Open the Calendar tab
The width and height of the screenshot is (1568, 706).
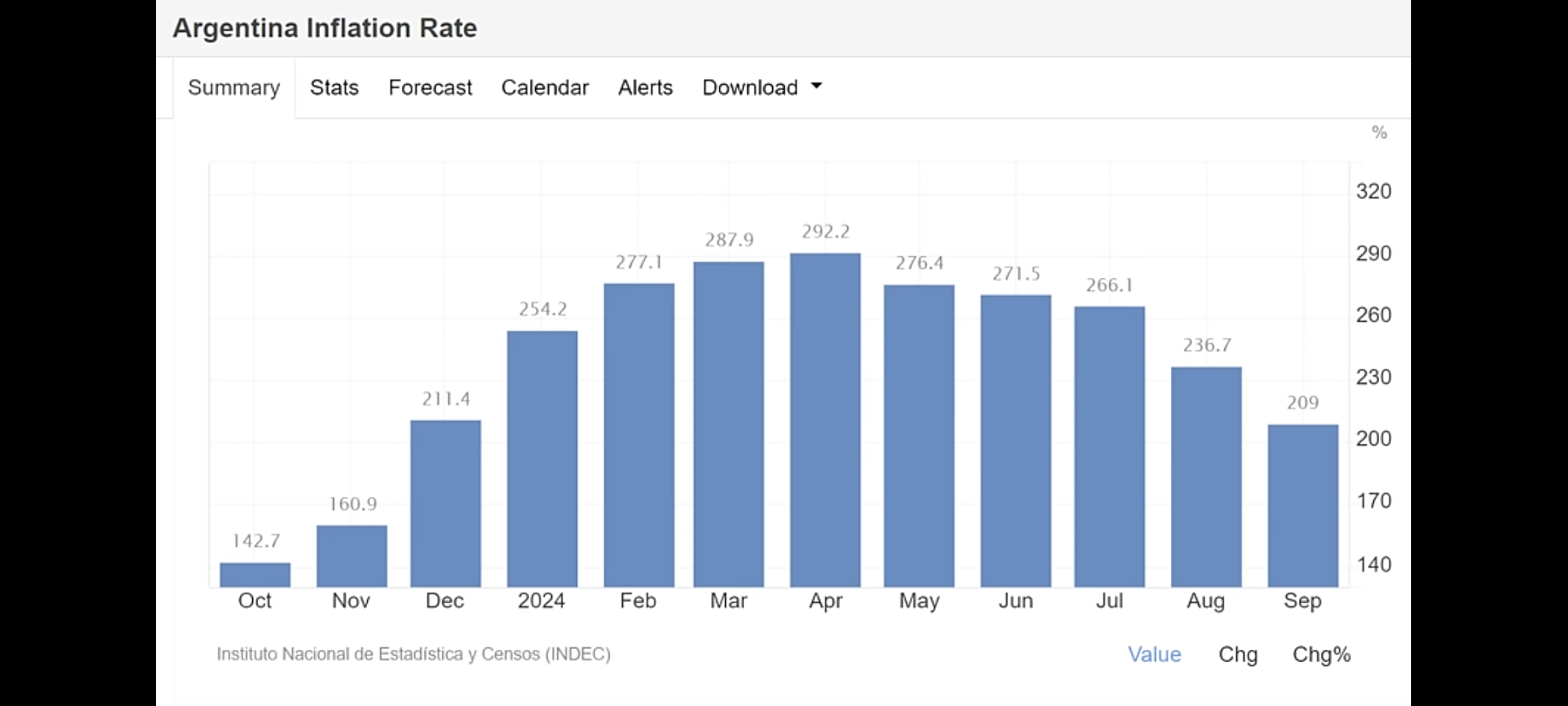click(545, 88)
